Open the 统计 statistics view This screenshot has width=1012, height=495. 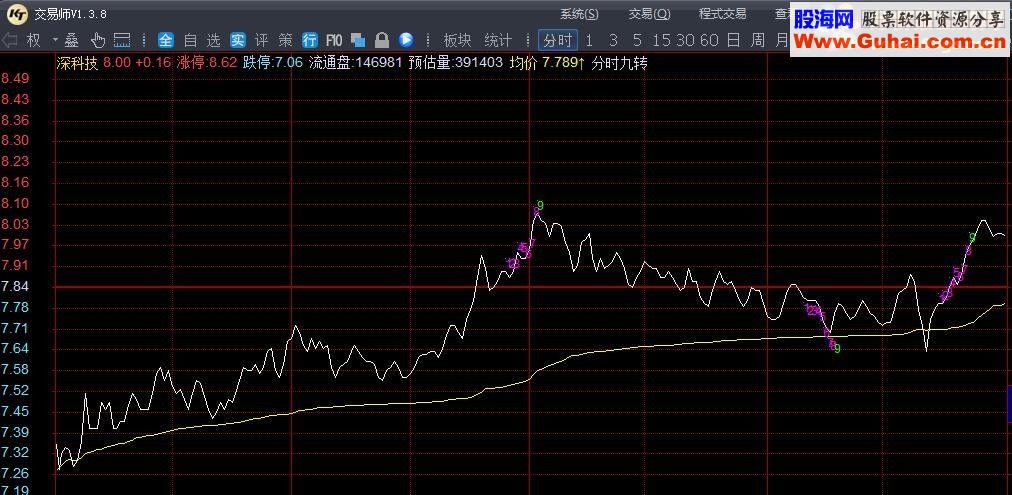498,41
